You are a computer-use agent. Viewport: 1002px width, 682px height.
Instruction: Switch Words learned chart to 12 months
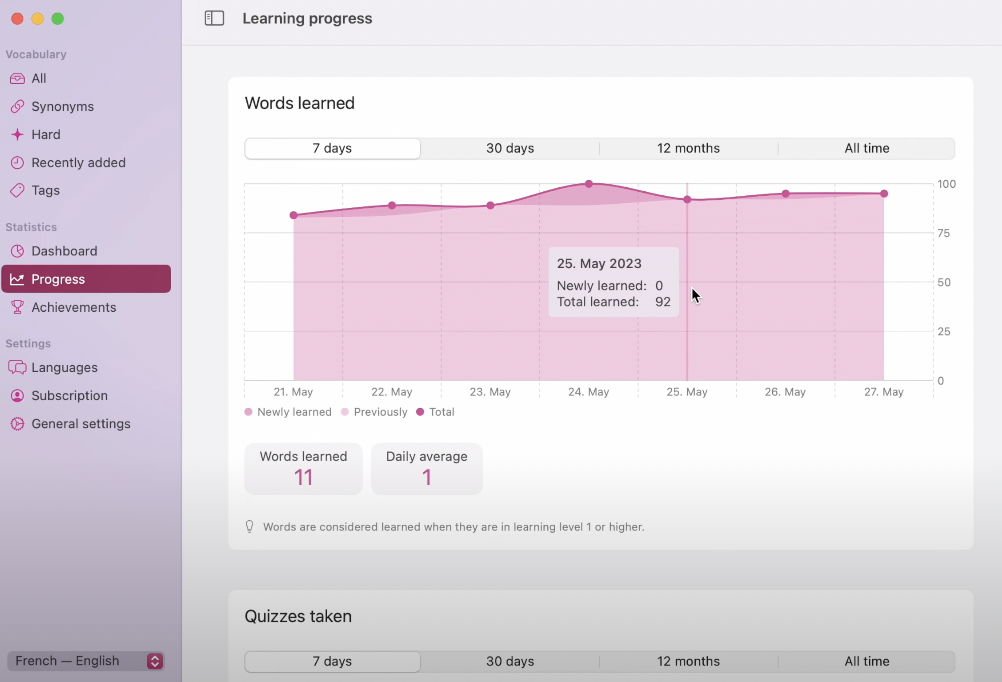coord(688,148)
